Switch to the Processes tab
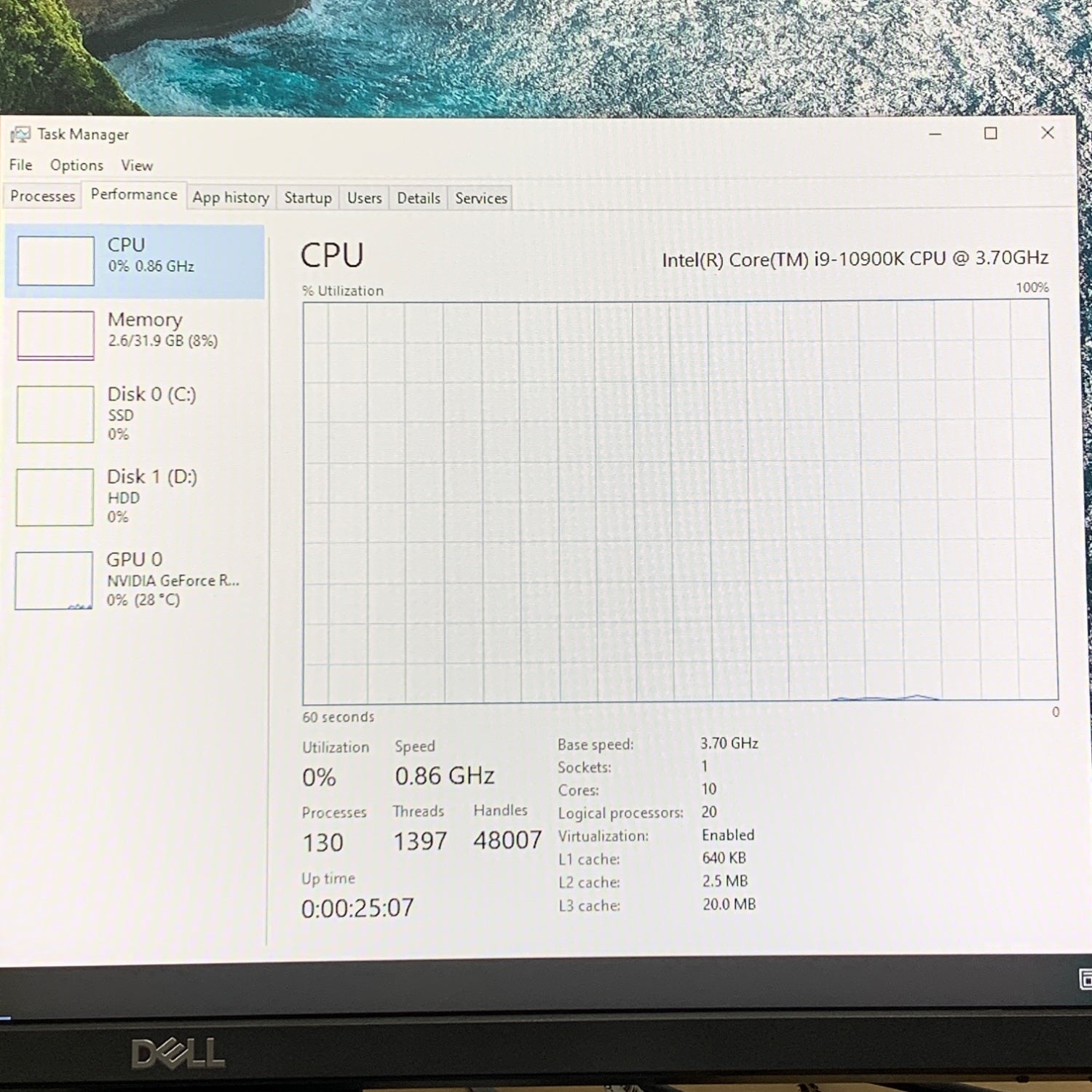The image size is (1092, 1092). pos(42,197)
